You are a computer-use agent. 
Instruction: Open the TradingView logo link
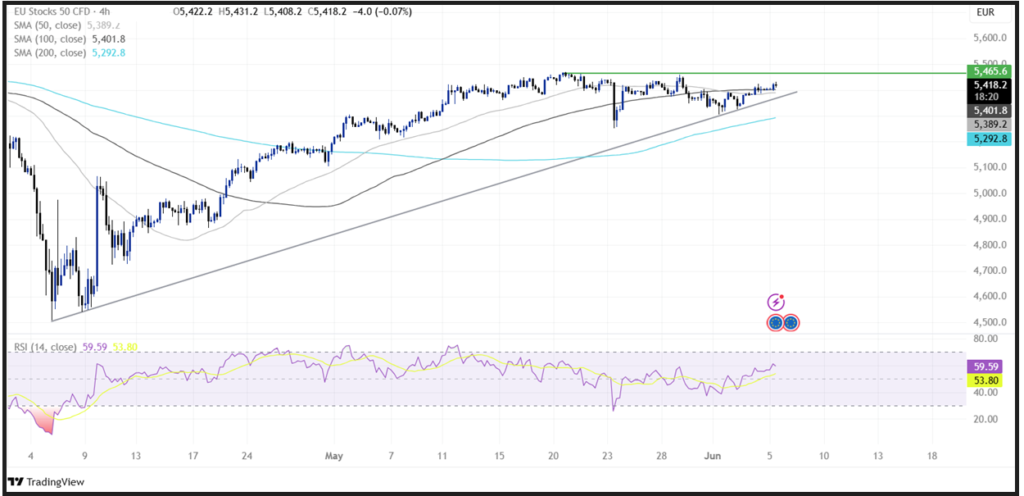(x=46, y=482)
